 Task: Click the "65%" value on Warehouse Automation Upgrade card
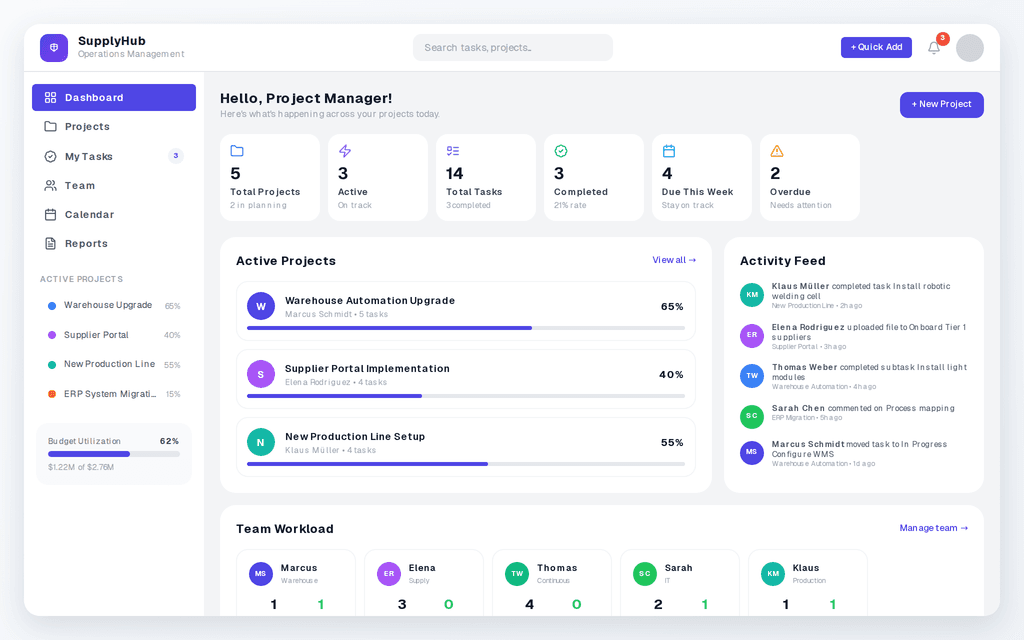(x=672, y=306)
